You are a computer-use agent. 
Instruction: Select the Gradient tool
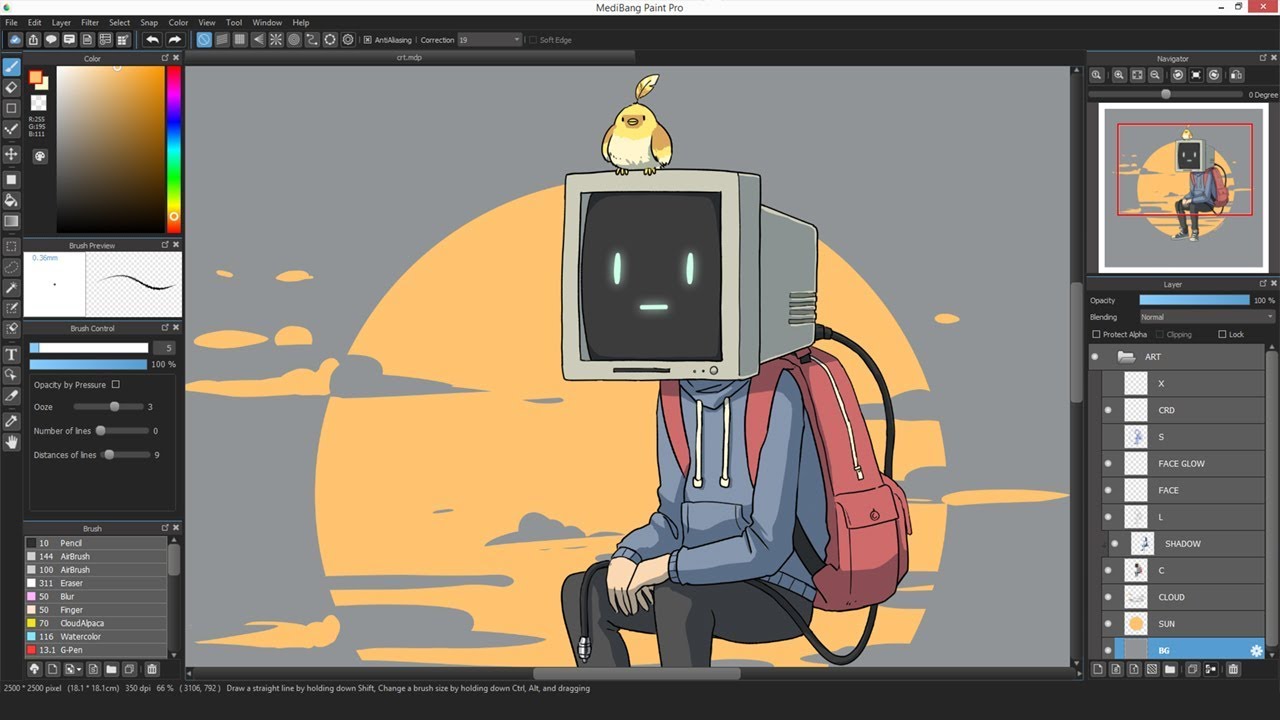click(x=12, y=221)
